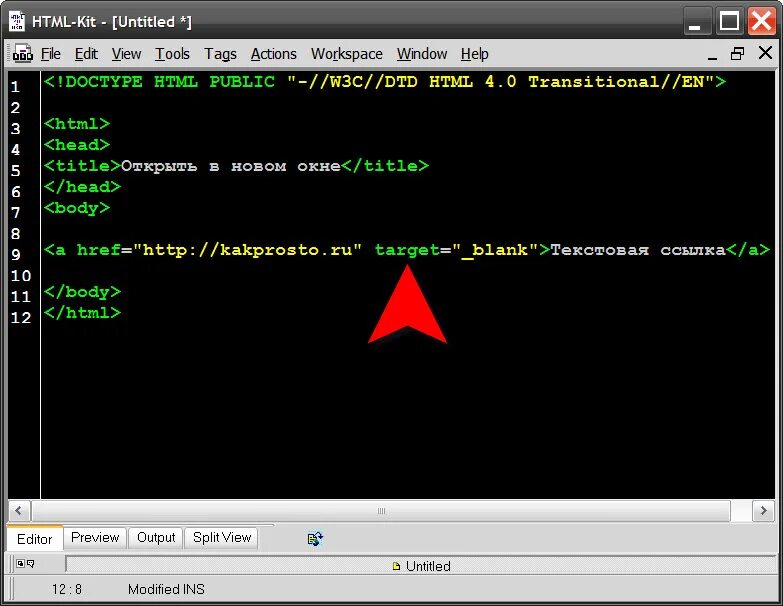Click the refresh document icon beside Split View
Image resolution: width=783 pixels, height=606 pixels.
315,539
